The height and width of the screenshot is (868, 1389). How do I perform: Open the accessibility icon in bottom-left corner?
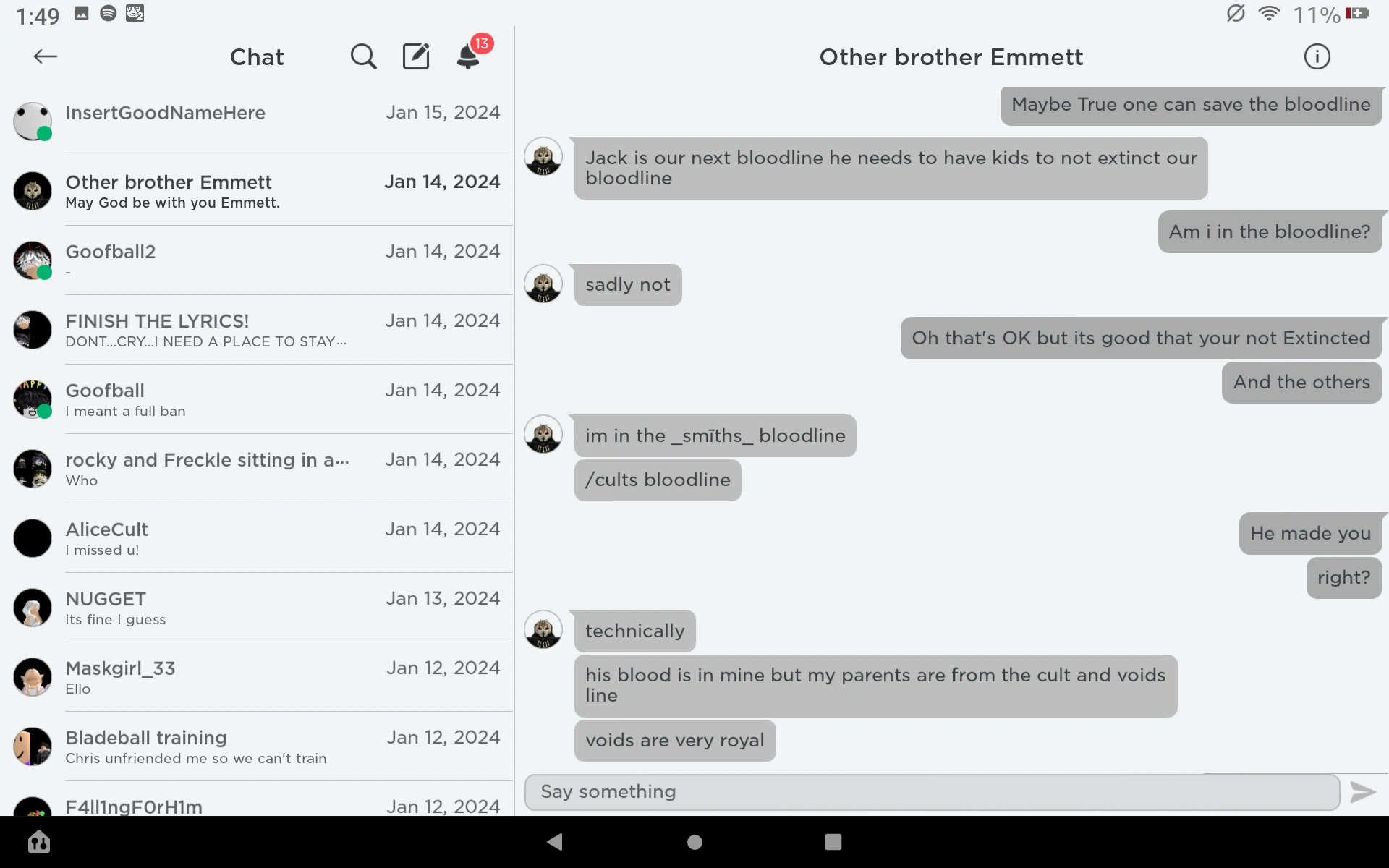click(x=39, y=841)
